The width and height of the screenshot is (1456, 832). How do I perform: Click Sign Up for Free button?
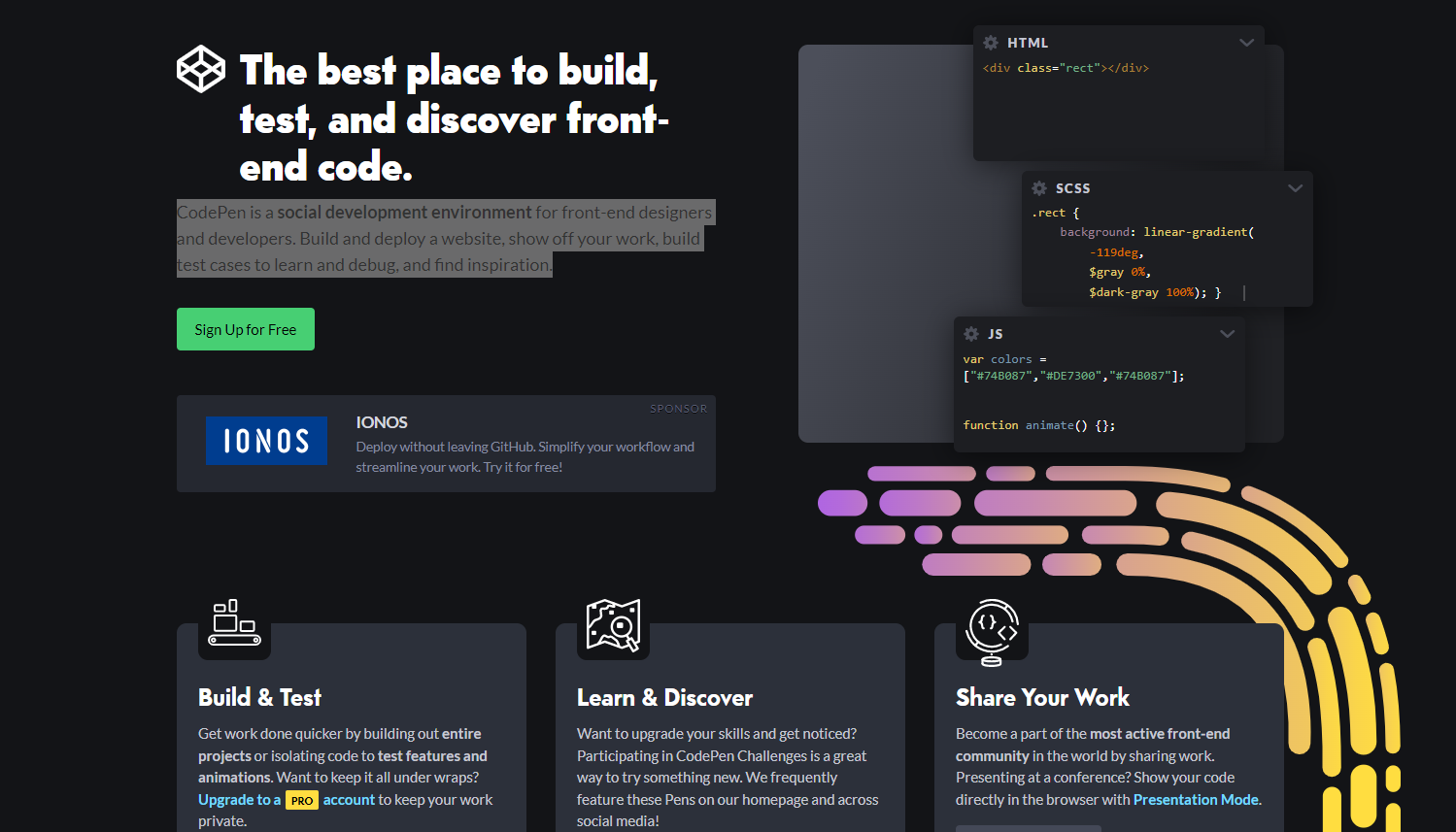246,329
